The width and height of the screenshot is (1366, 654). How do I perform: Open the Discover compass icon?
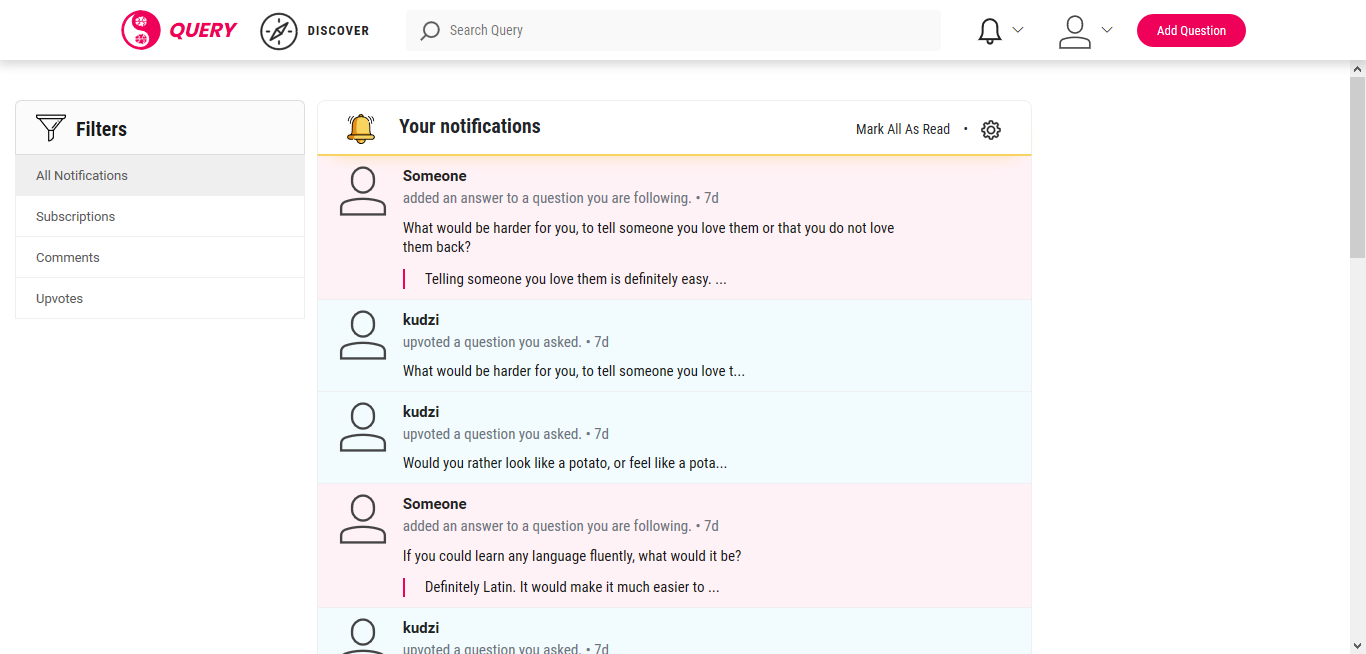coord(279,31)
